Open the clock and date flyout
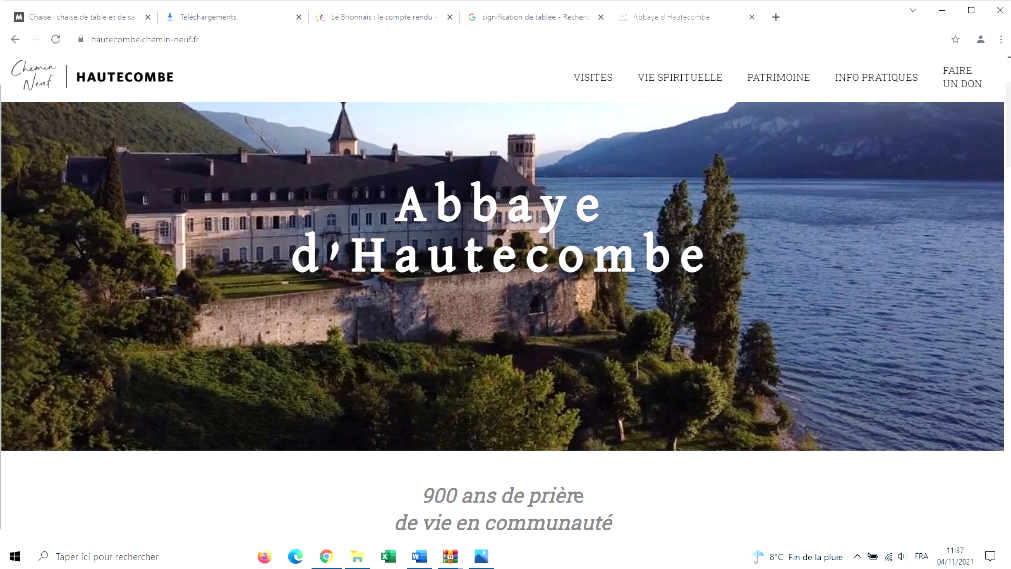The height and width of the screenshot is (569, 1011). (x=955, y=556)
